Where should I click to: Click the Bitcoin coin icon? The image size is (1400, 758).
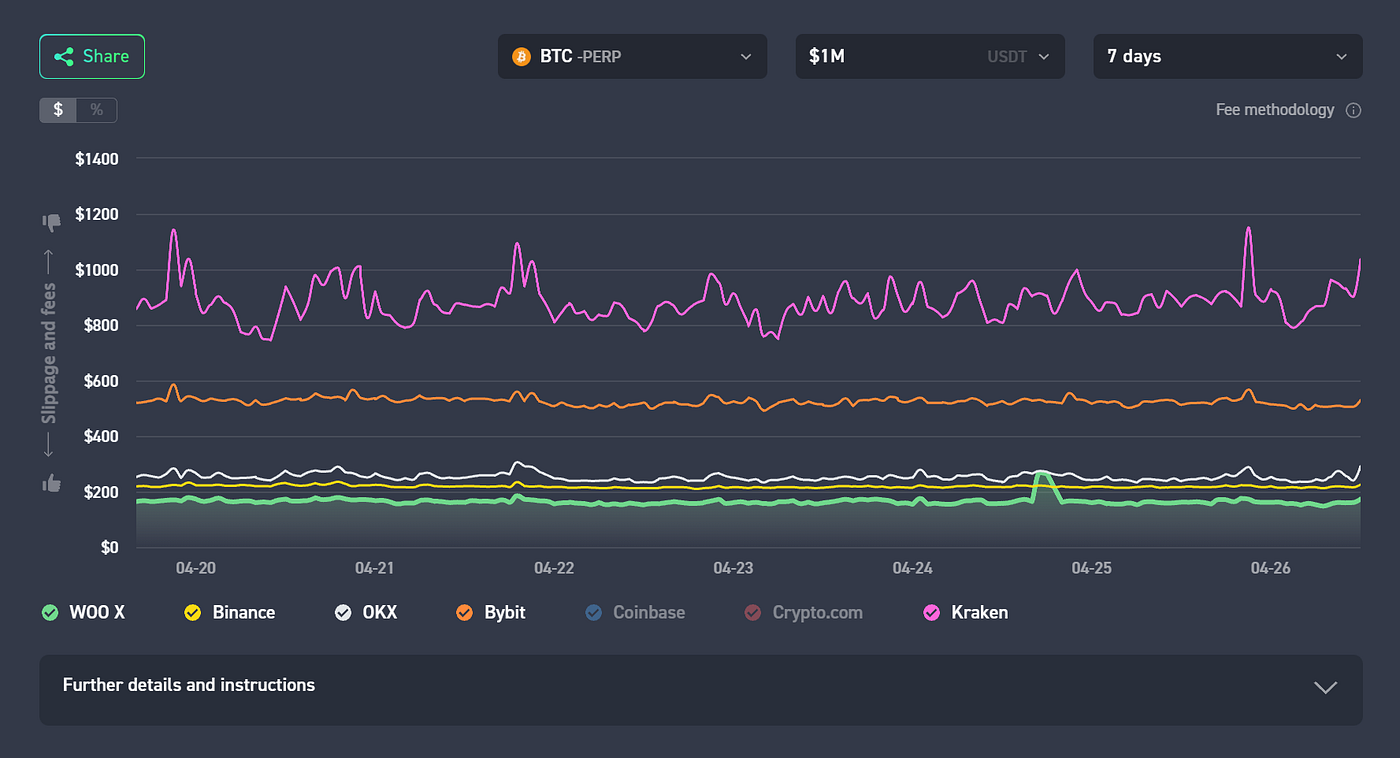coord(521,57)
